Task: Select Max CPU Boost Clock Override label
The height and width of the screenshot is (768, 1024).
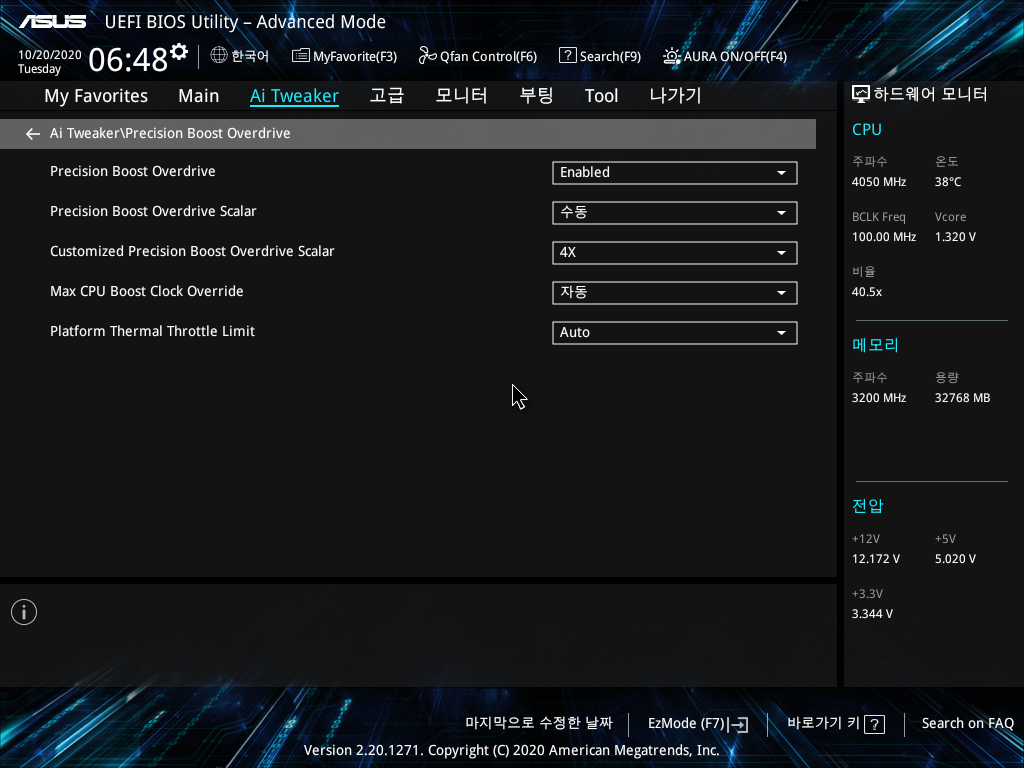Action: click(x=147, y=291)
